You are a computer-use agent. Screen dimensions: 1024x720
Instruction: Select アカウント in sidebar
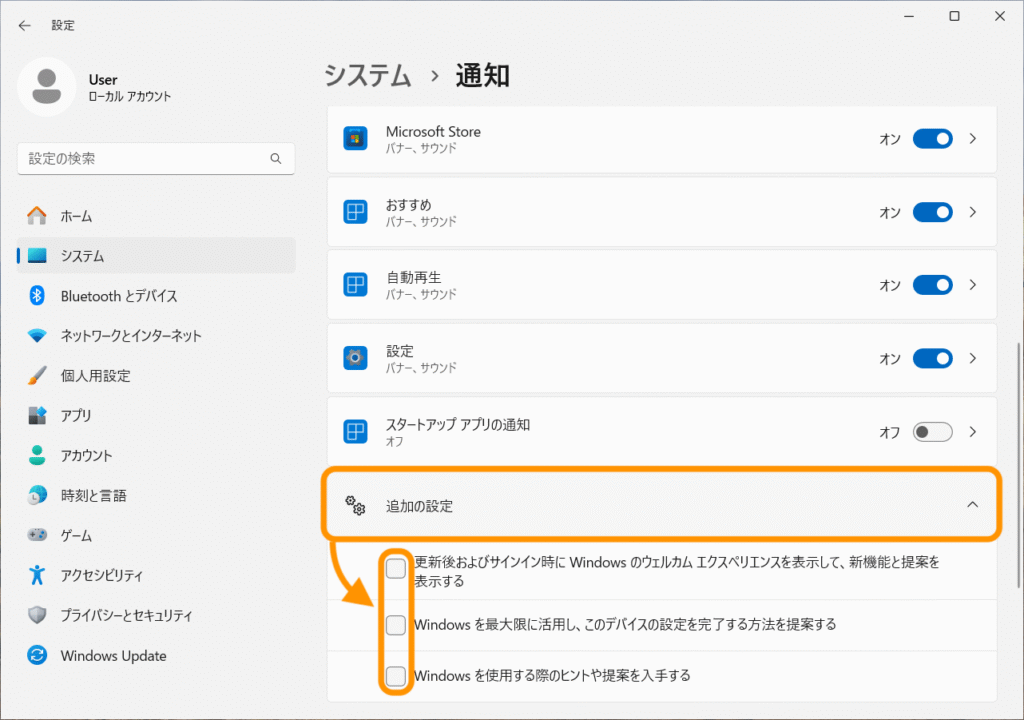[156, 455]
